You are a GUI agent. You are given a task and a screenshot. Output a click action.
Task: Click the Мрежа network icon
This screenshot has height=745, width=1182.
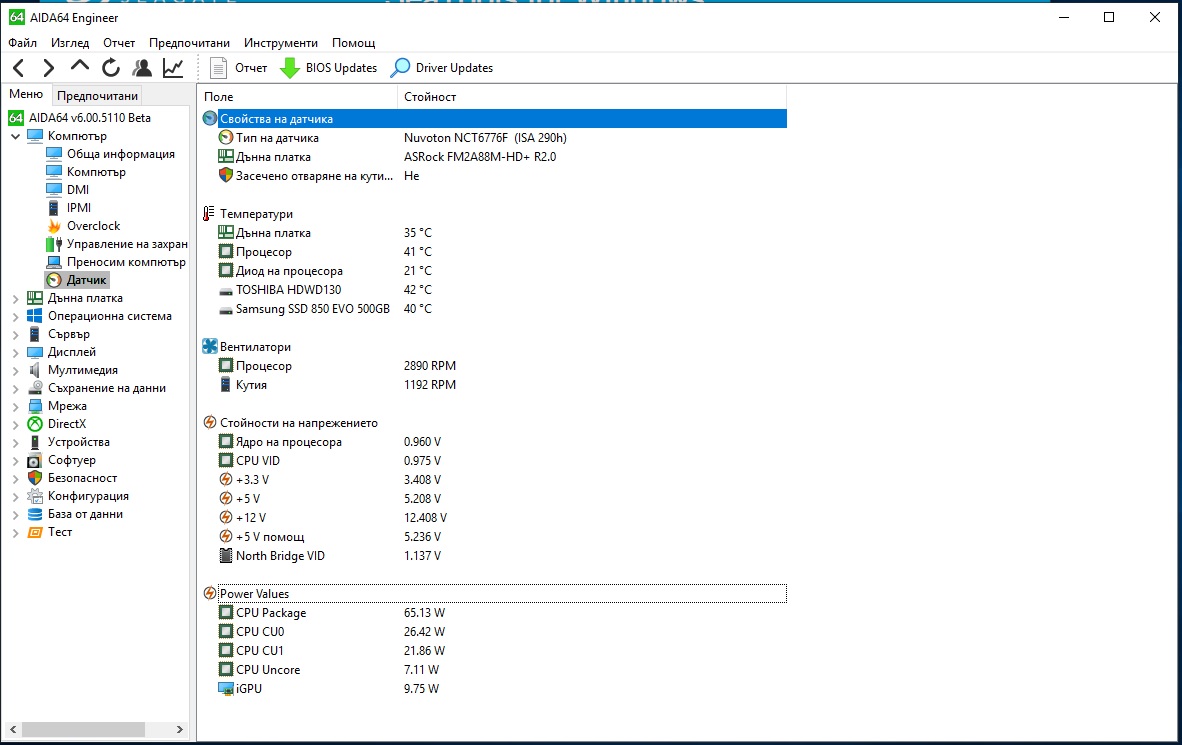click(x=35, y=406)
